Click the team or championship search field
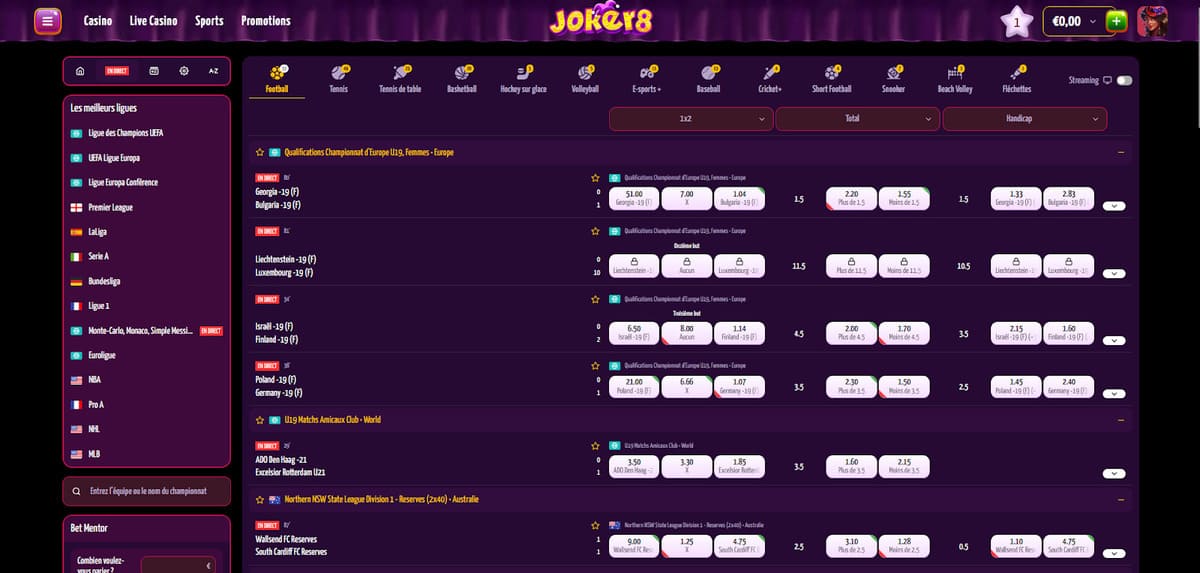Viewport: 1200px width, 573px height. pos(146,491)
